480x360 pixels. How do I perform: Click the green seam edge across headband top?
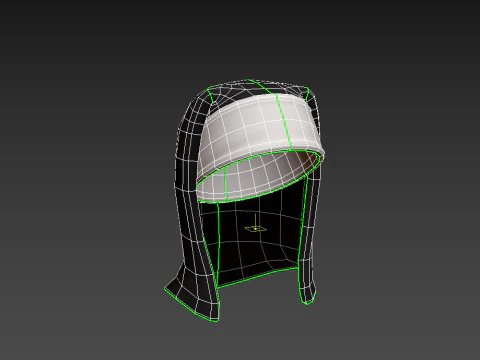[x=284, y=122]
